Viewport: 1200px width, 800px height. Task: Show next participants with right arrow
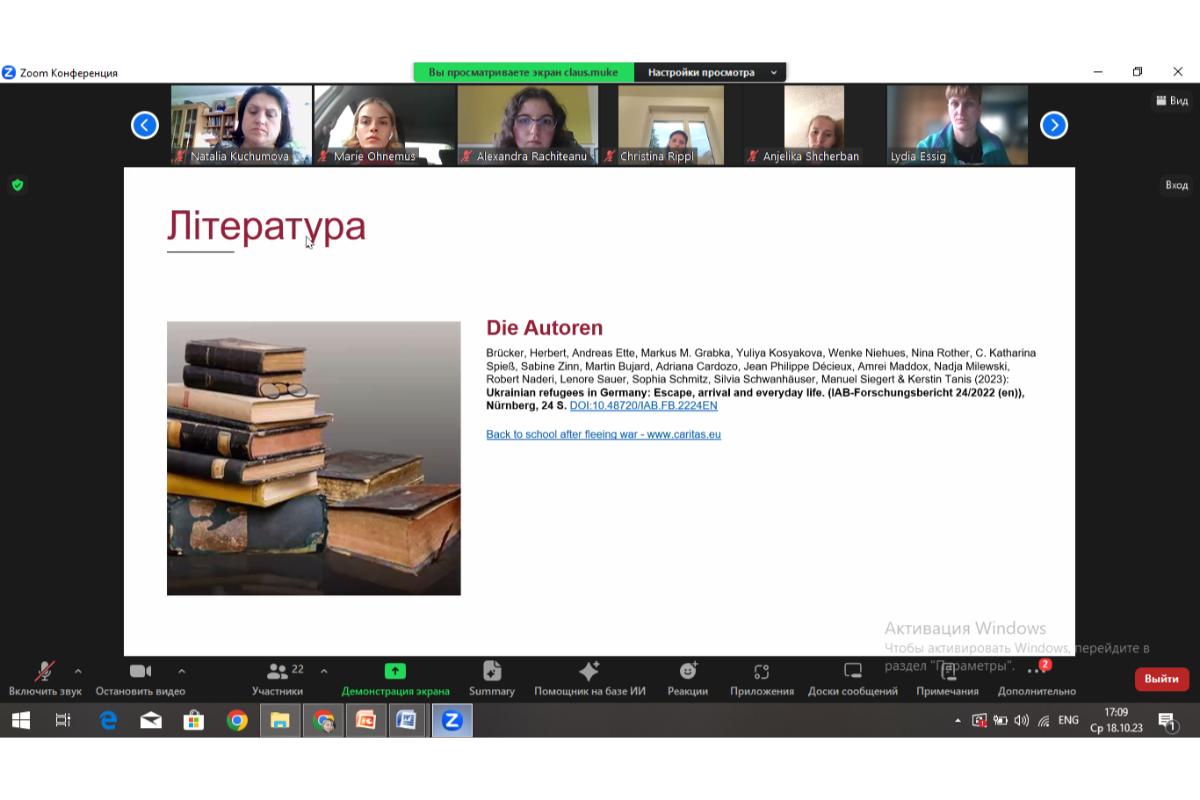click(x=1054, y=125)
